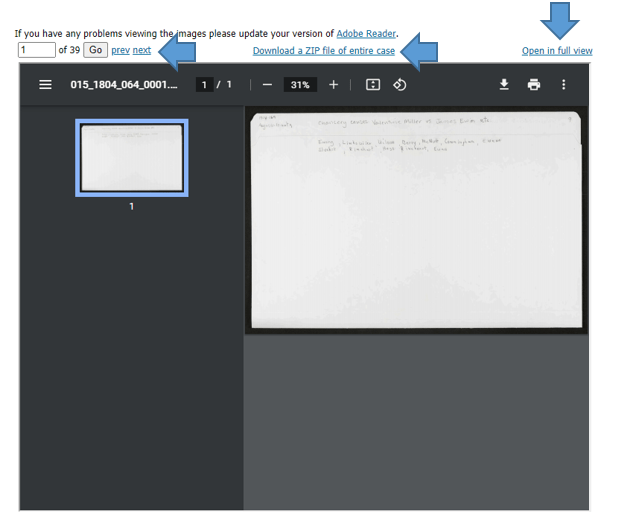621x528 pixels.
Task: Follow the Adobe Reader link
Action: (366, 33)
